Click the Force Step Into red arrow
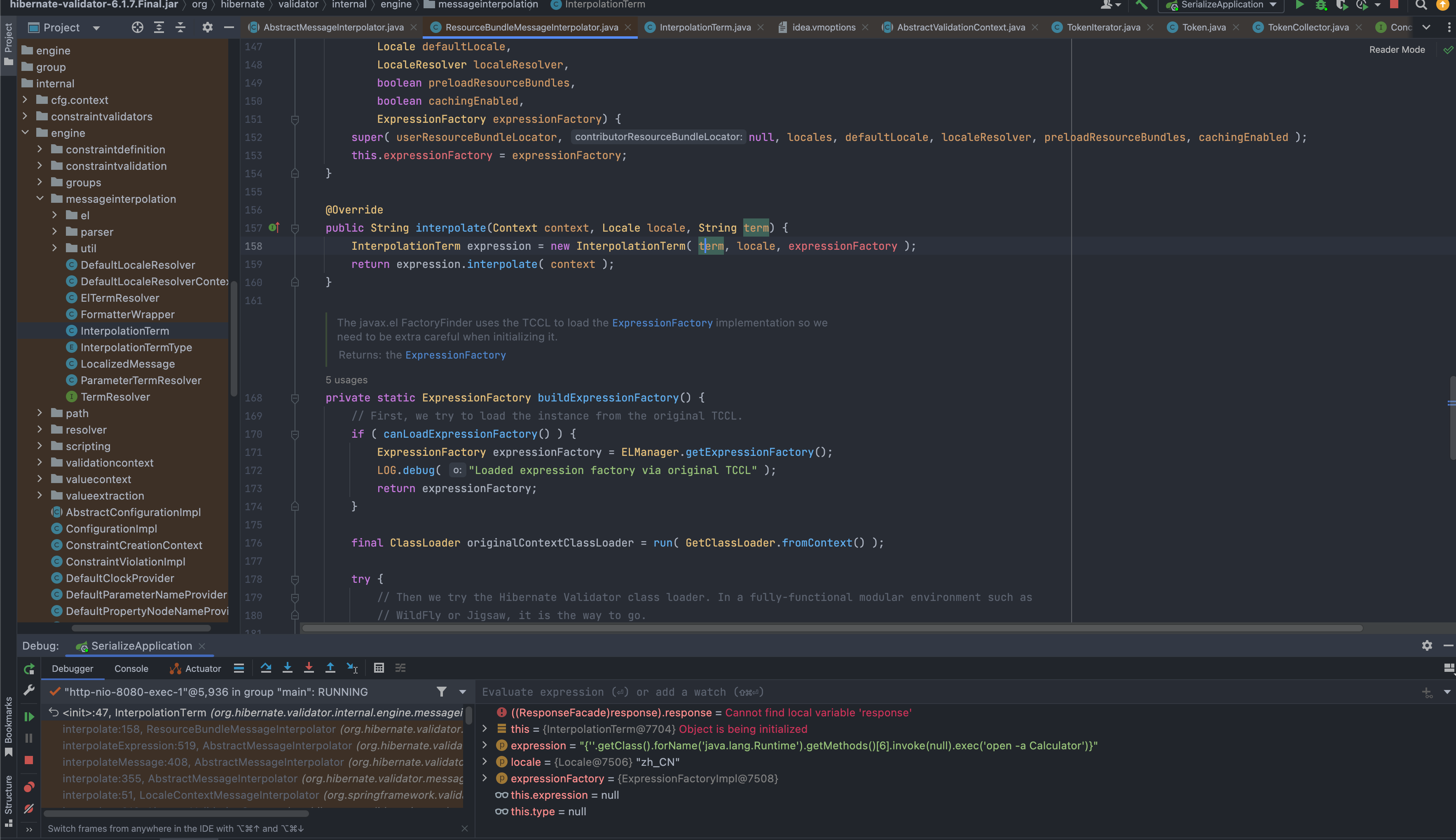Screen dimensions: 1456x840 [x=309, y=668]
